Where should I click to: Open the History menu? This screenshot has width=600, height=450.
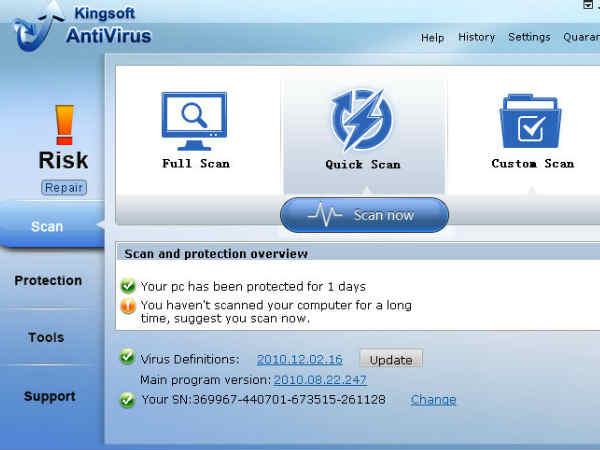(x=476, y=37)
